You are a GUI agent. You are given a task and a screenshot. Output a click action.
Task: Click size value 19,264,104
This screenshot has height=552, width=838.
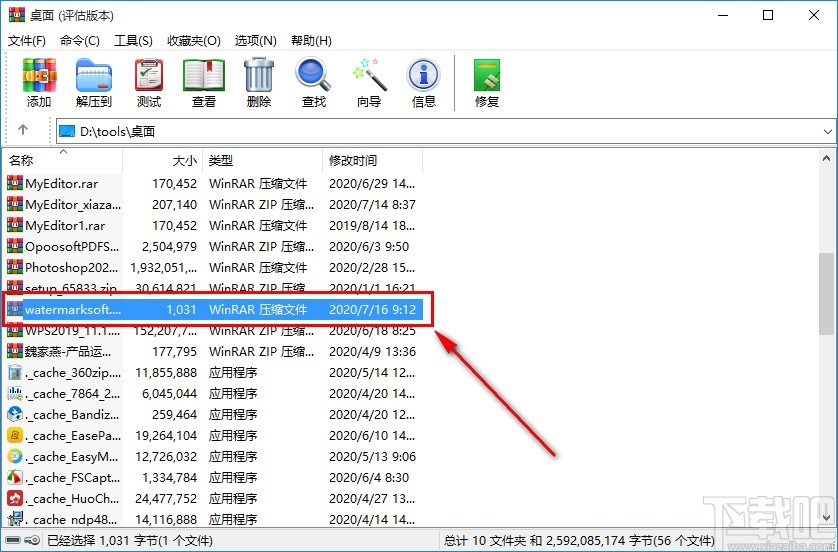click(166, 436)
